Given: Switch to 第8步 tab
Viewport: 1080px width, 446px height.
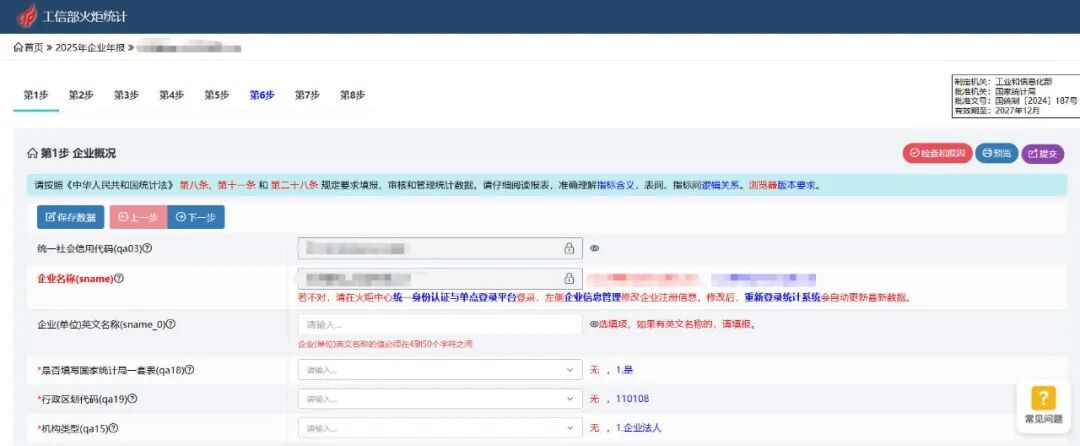Looking at the screenshot, I should click(352, 96).
